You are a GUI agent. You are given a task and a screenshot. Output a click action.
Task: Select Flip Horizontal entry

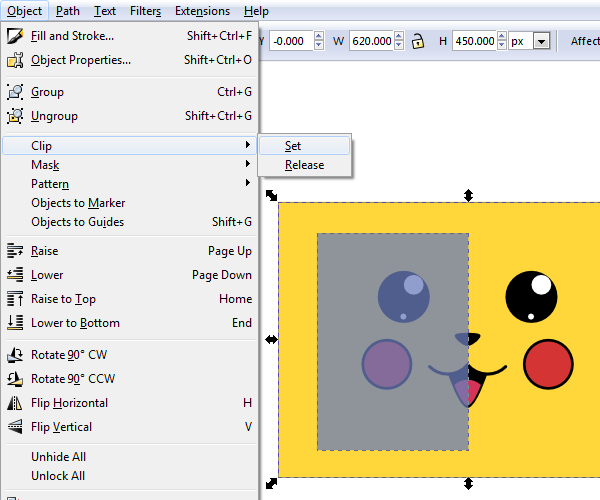coord(129,403)
